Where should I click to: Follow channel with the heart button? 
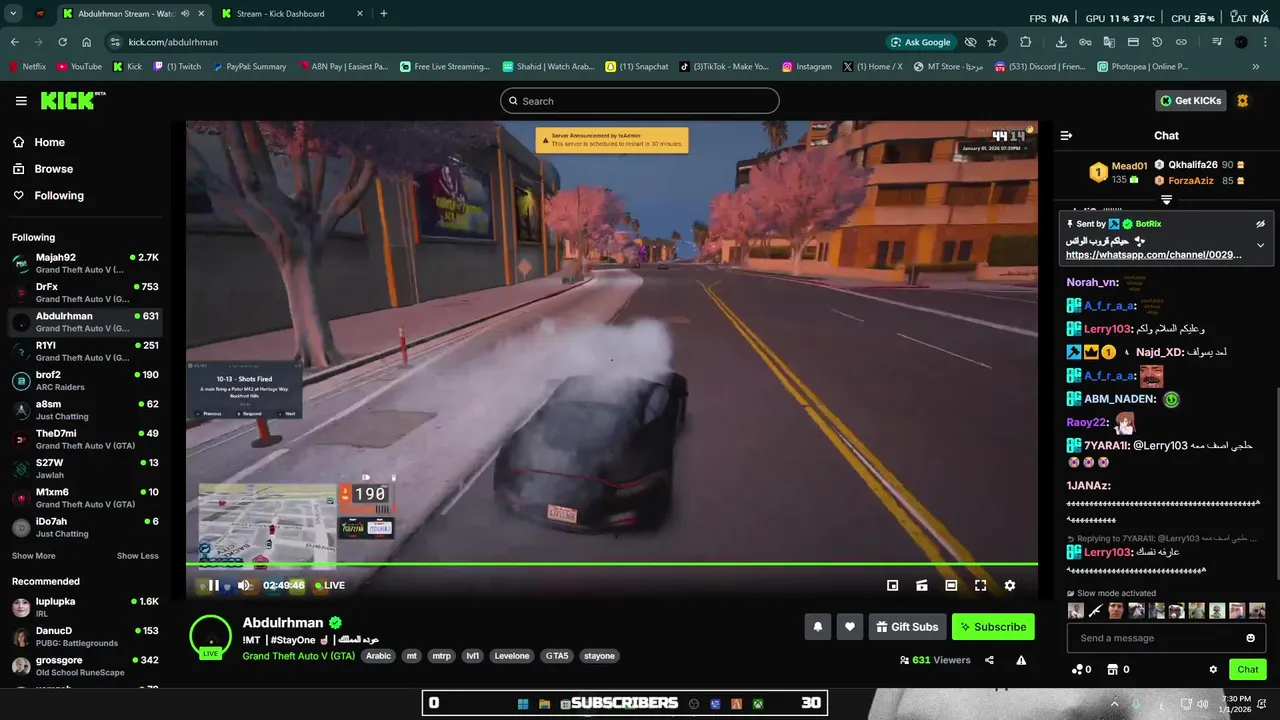pyautogui.click(x=850, y=627)
